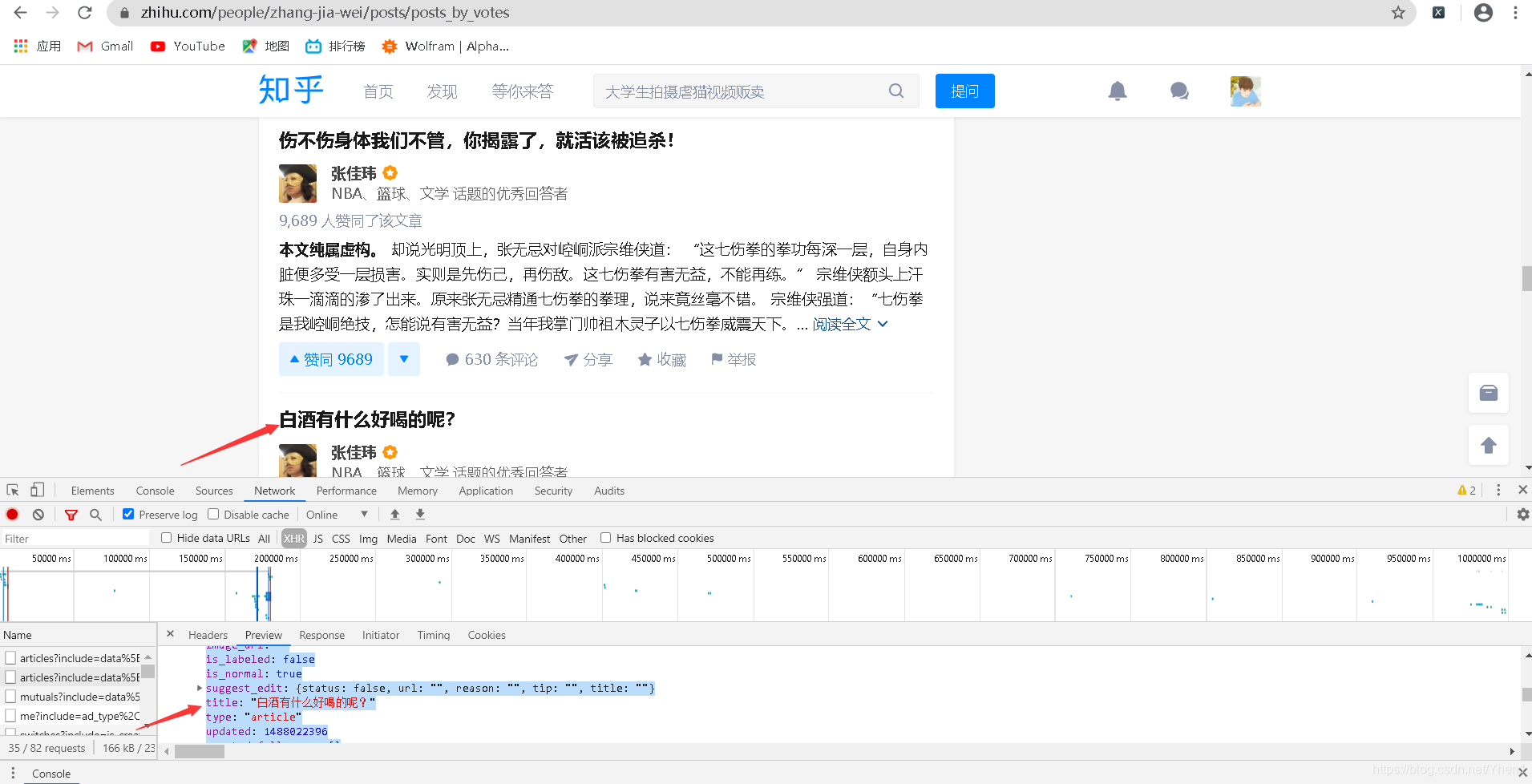Screen dimensions: 1532x784
Task: Click the Zhihu logo
Action: [x=291, y=90]
